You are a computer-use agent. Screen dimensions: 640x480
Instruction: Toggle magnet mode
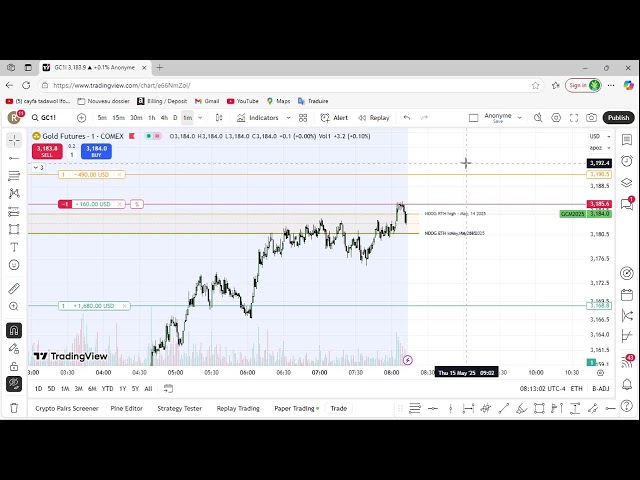click(x=14, y=330)
